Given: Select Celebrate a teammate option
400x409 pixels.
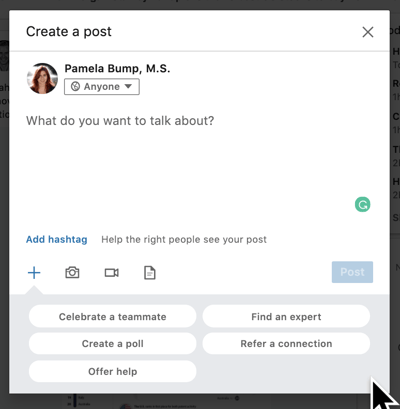Looking at the screenshot, I should [x=113, y=316].
